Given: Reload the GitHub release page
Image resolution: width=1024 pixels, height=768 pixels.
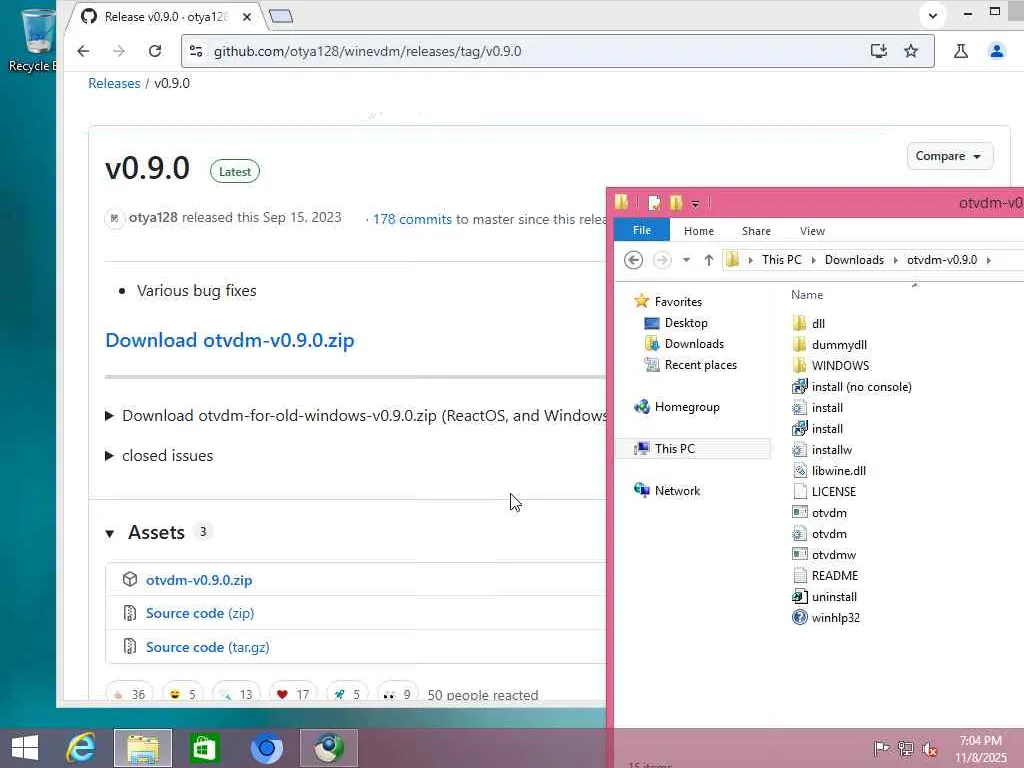Looking at the screenshot, I should (x=155, y=51).
